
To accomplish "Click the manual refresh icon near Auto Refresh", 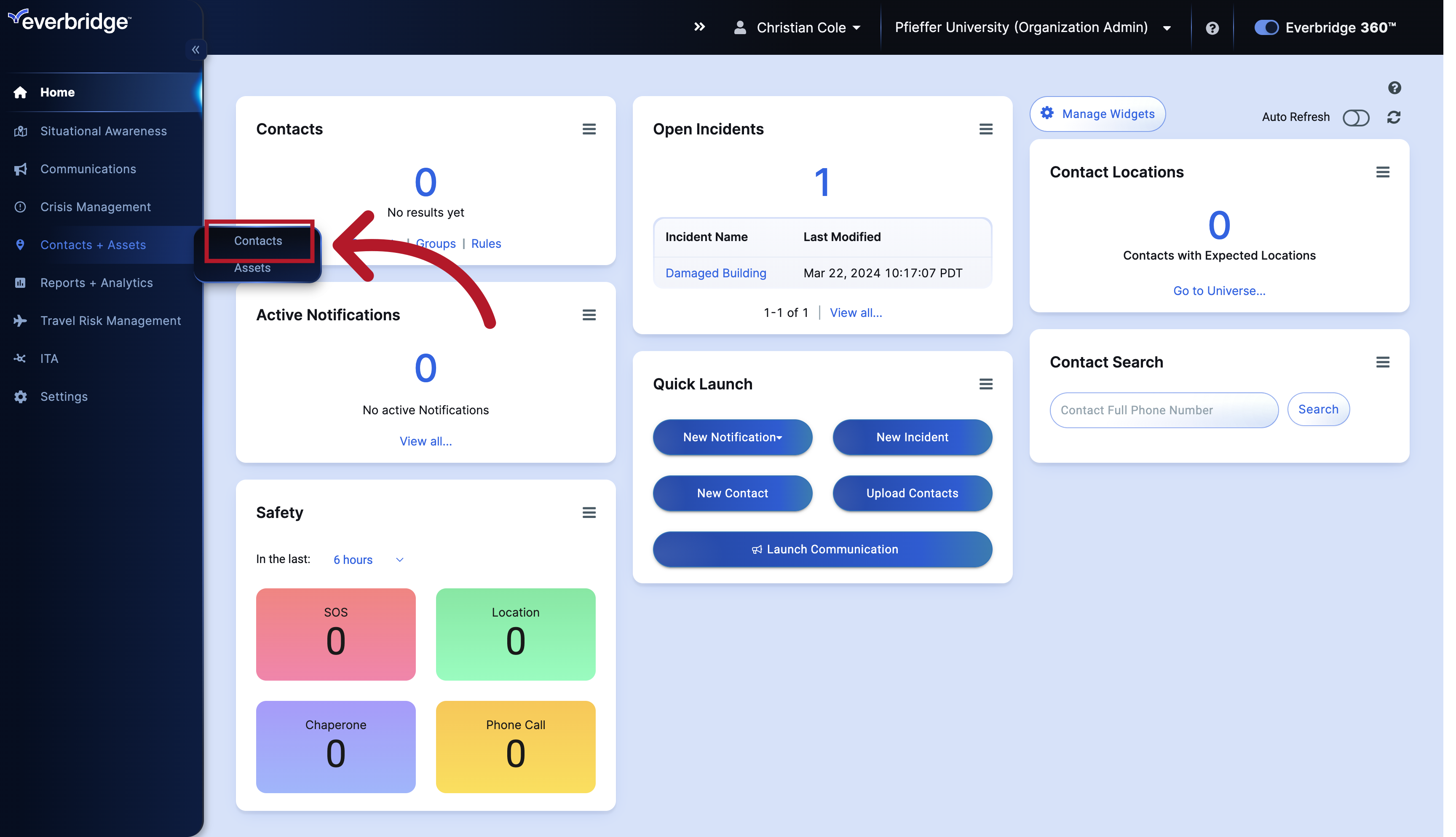I will (1393, 117).
